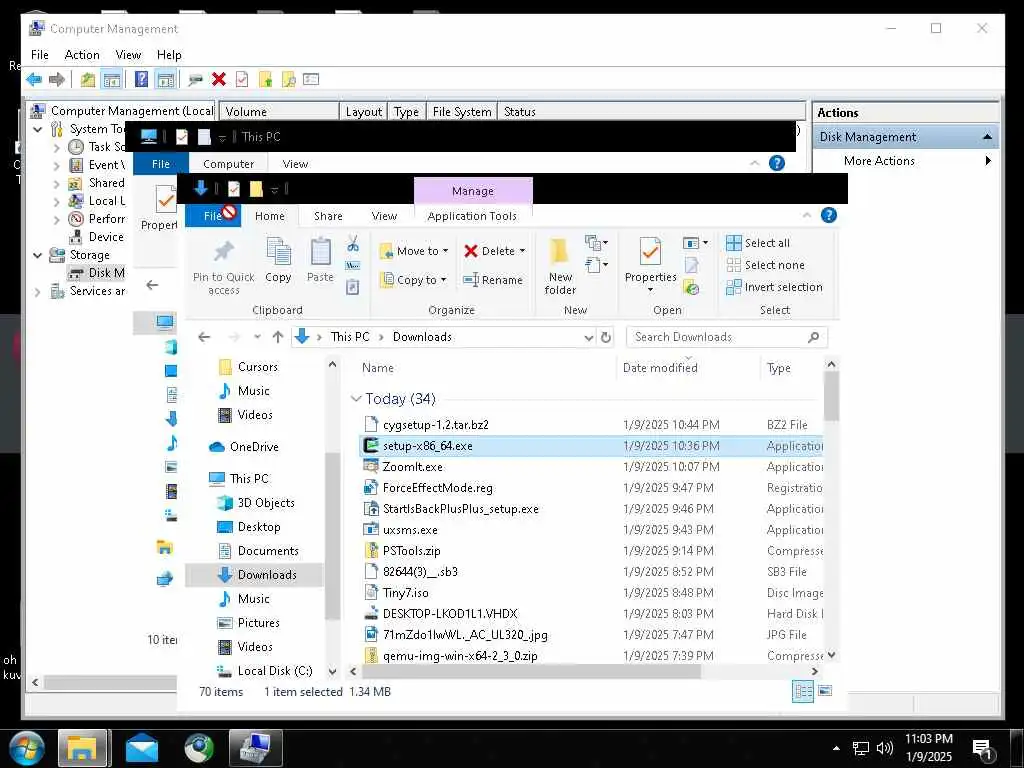1024x768 pixels.
Task: Click the Properties icon in Open group
Action: (650, 253)
